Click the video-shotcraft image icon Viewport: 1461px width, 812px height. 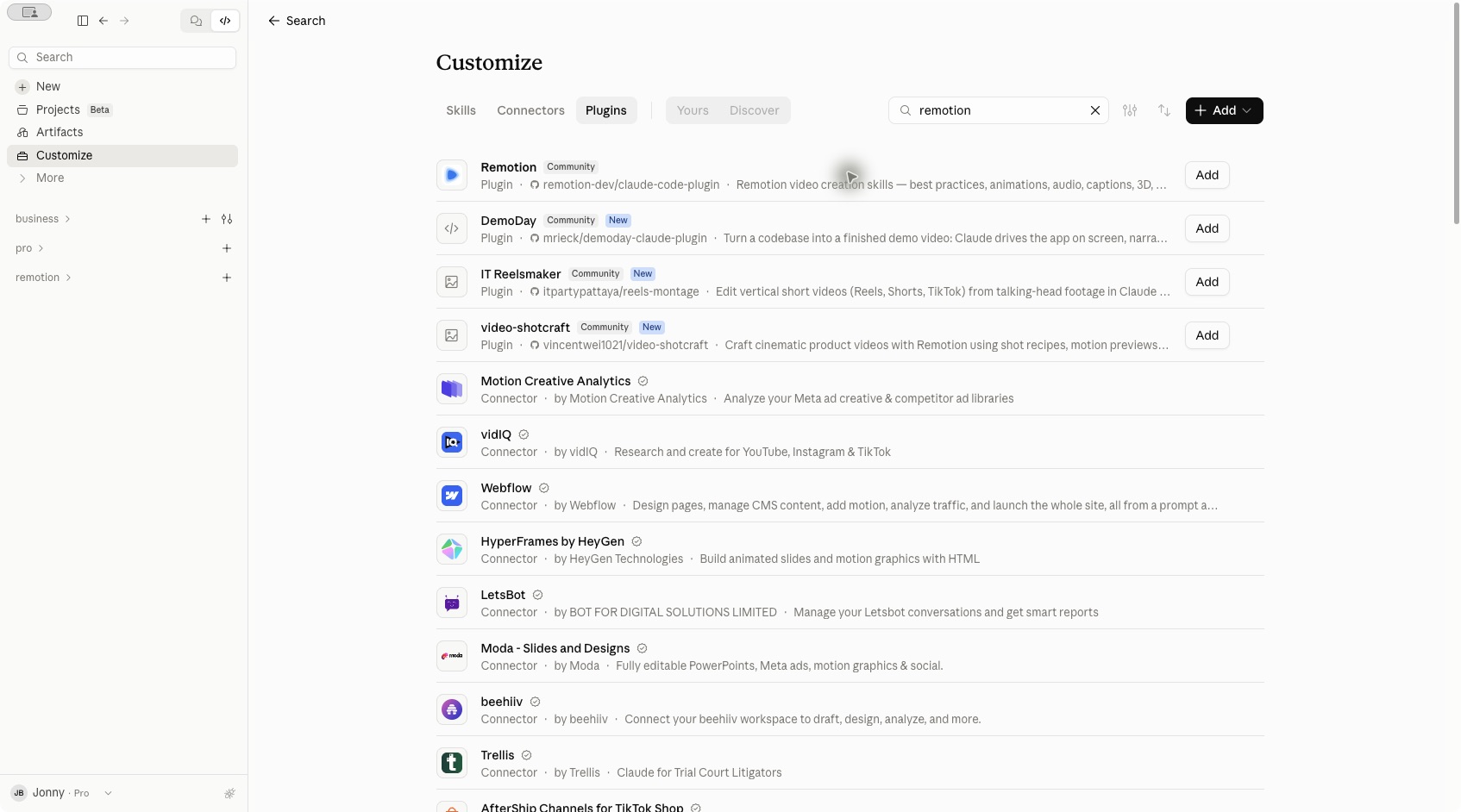pos(452,335)
